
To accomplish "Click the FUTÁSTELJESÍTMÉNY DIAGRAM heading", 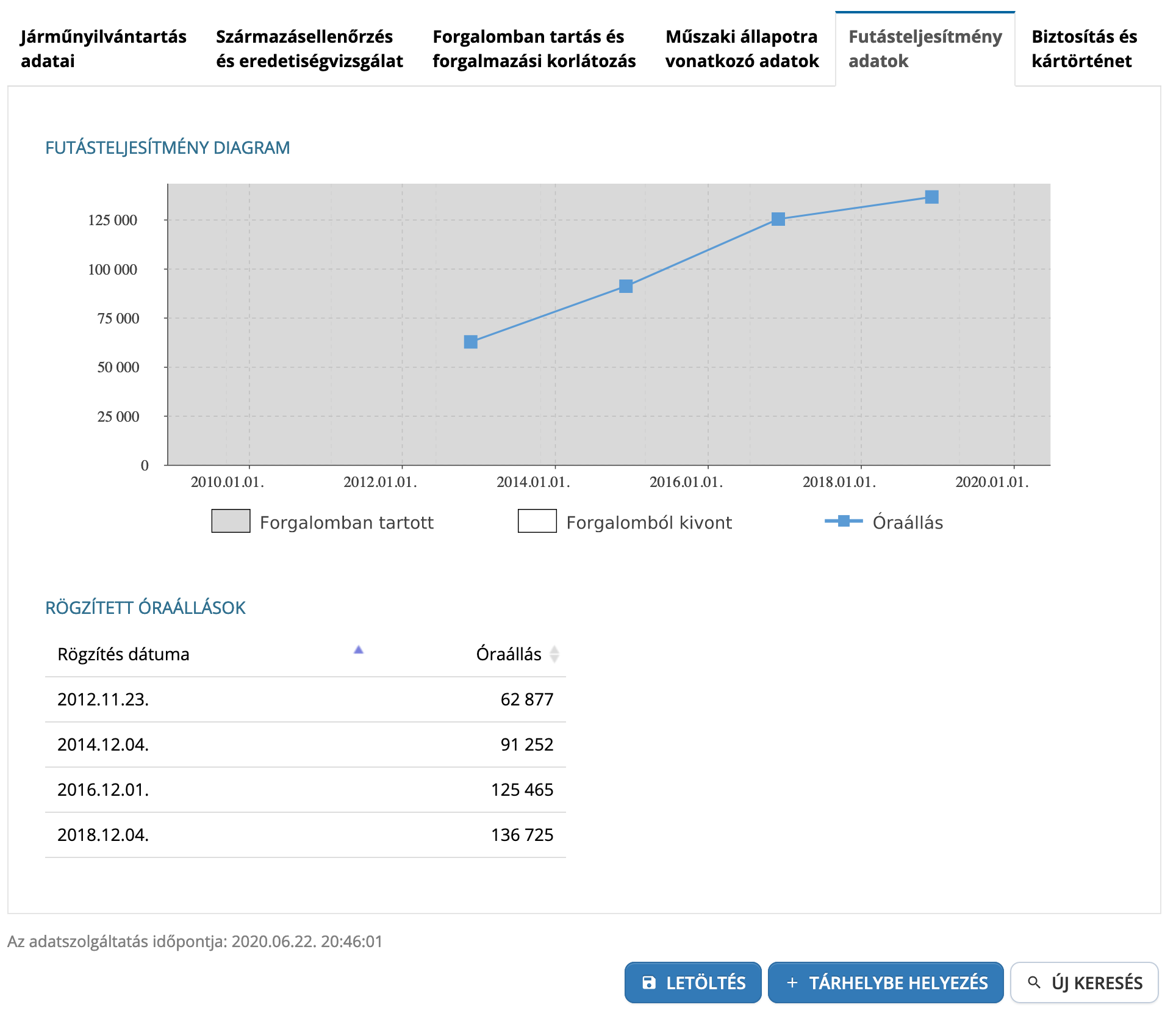I will (168, 148).
